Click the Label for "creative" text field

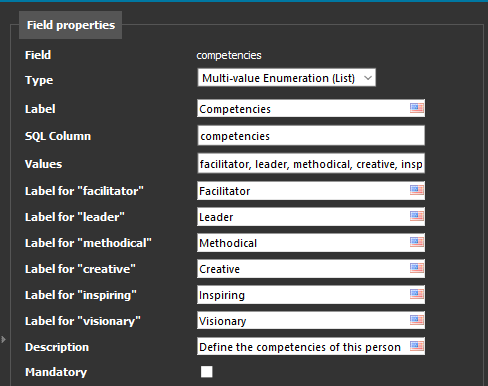pyautogui.click(x=303, y=268)
